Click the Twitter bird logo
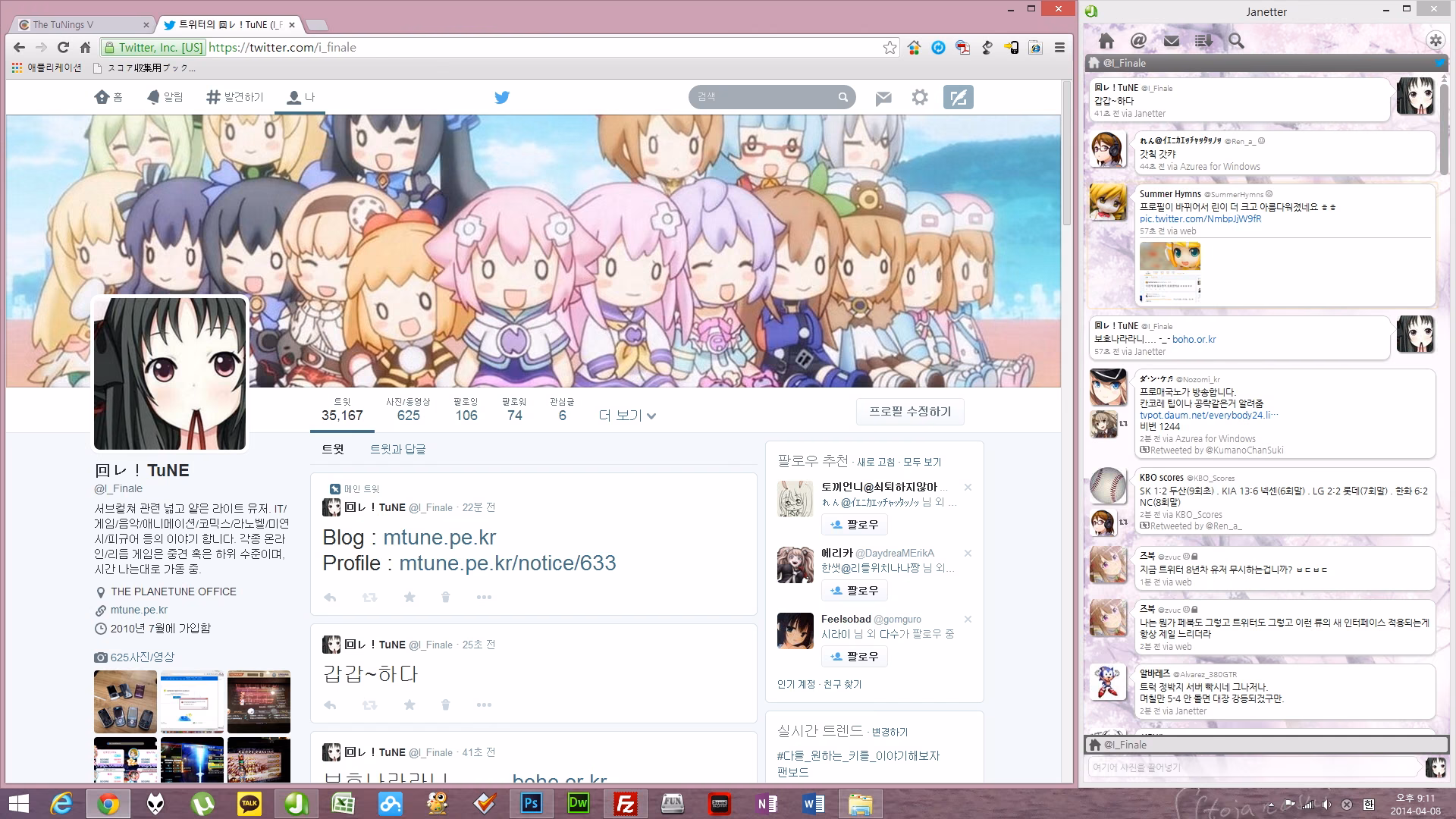The width and height of the screenshot is (1456, 819). [502, 97]
